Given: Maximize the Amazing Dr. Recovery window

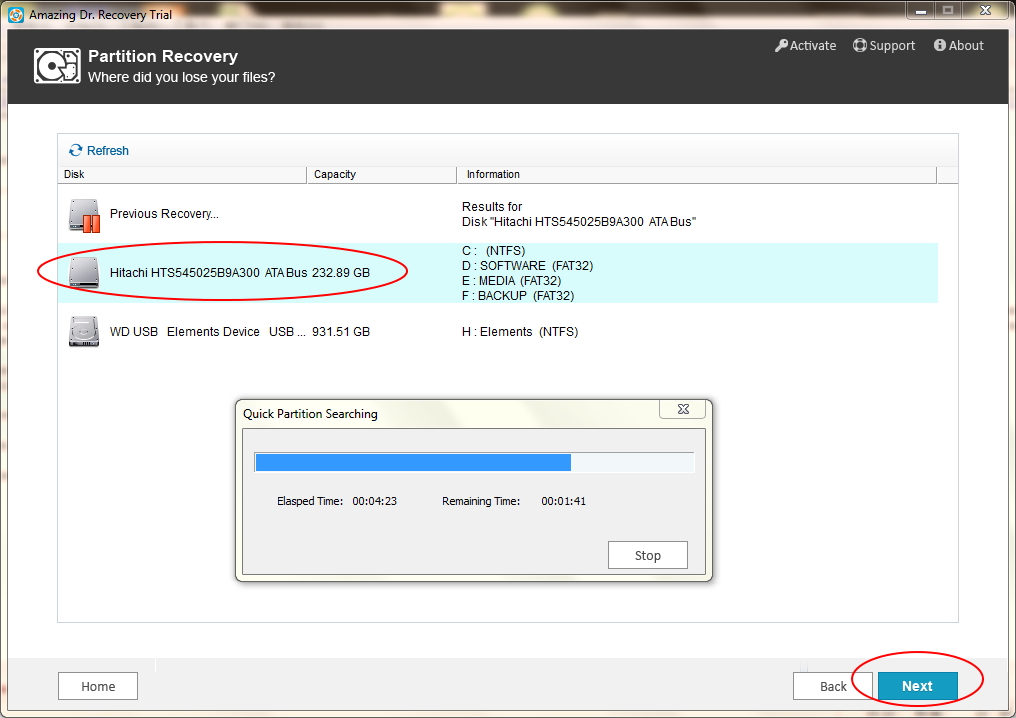Looking at the screenshot, I should tap(947, 10).
